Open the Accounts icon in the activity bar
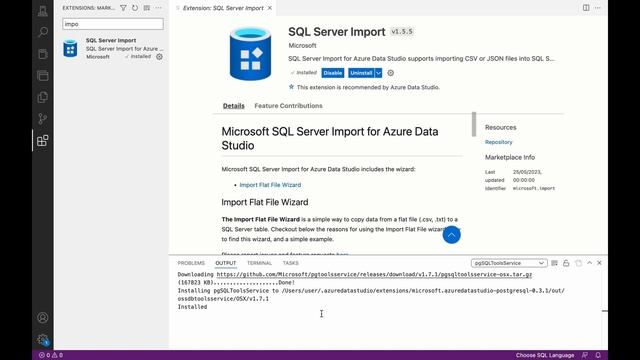 (42, 318)
